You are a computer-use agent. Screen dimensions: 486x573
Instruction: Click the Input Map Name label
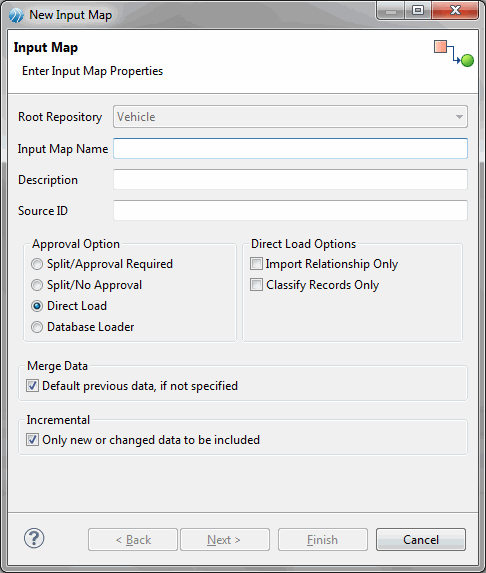(x=63, y=149)
